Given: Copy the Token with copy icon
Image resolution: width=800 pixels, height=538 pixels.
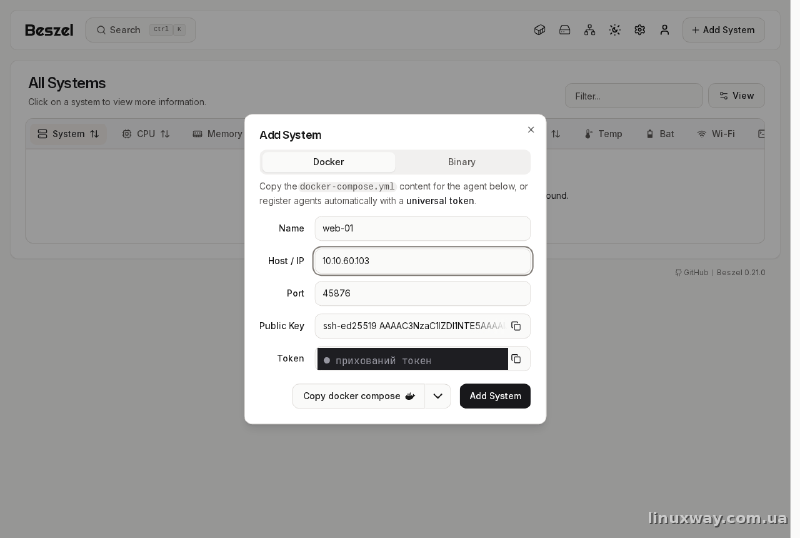Looking at the screenshot, I should 516,359.
